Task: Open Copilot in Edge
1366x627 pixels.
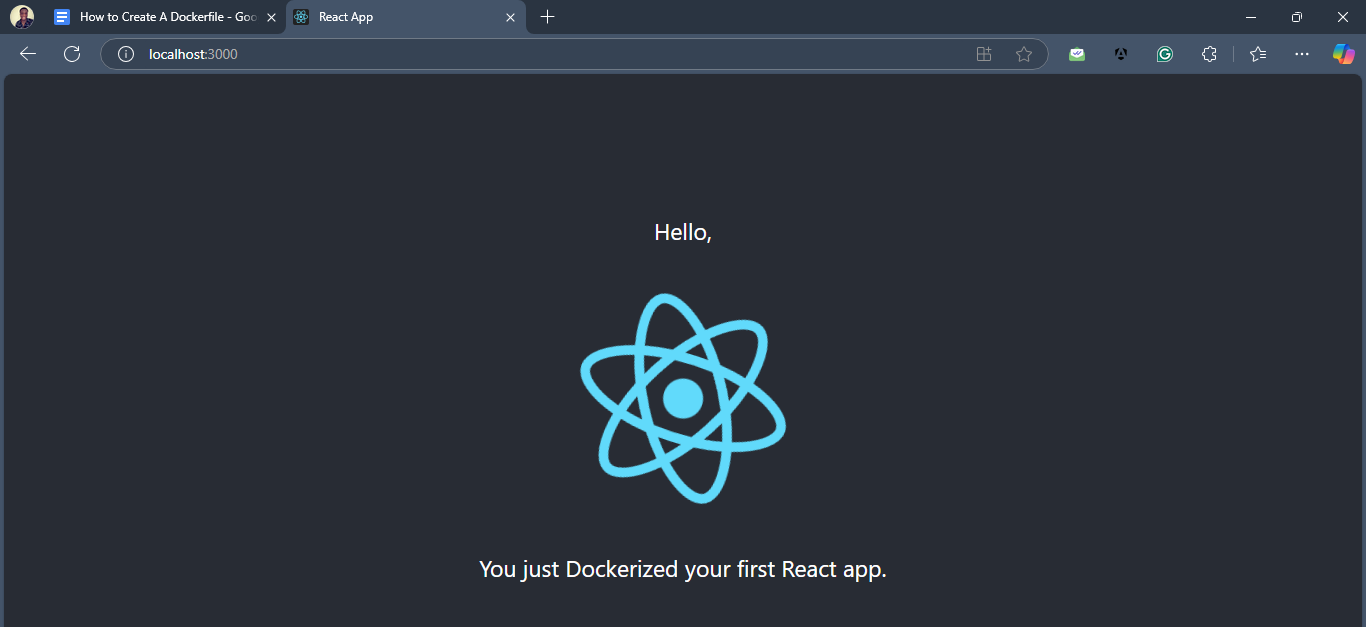Action: tap(1343, 54)
